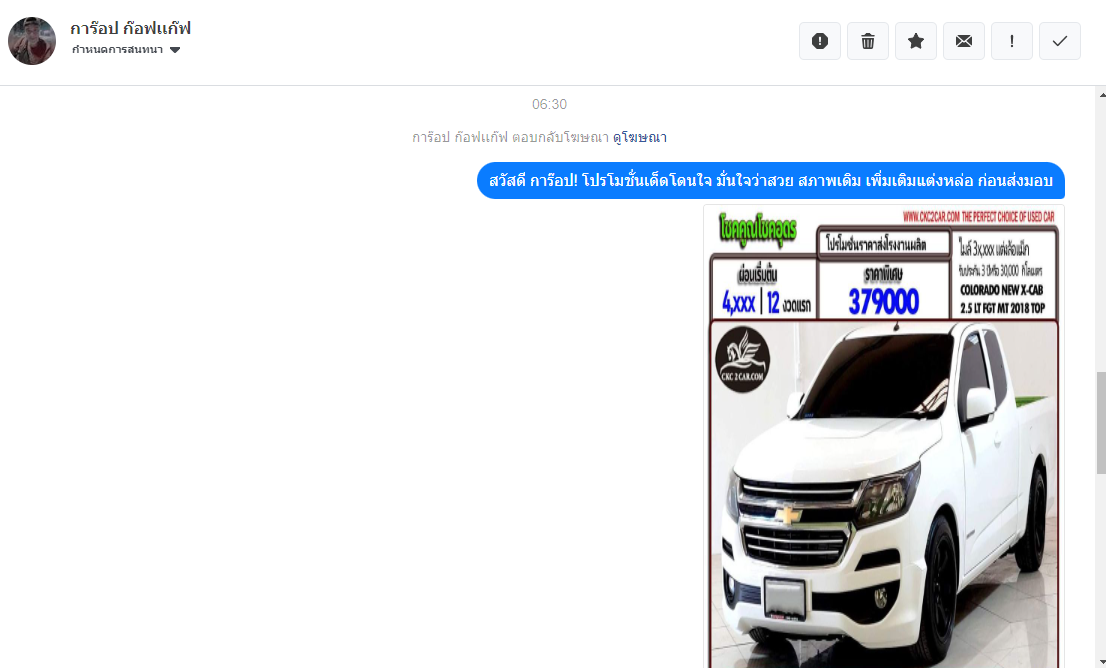The width and height of the screenshot is (1106, 668).
Task: Click the blue สวัสดี greeting message bubble
Action: point(771,181)
